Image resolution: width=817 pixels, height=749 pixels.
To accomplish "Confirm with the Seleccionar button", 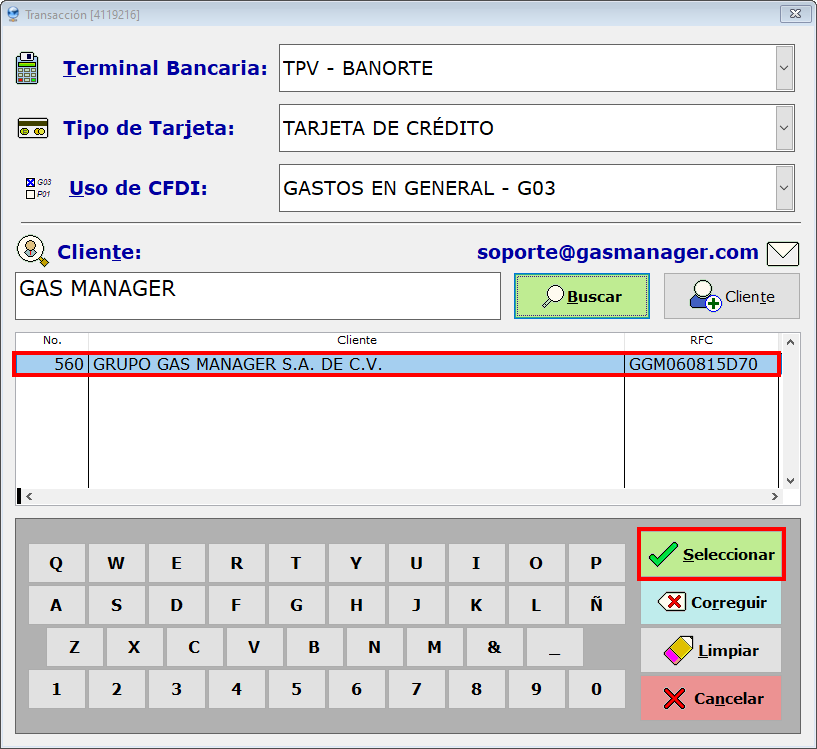I will (711, 555).
